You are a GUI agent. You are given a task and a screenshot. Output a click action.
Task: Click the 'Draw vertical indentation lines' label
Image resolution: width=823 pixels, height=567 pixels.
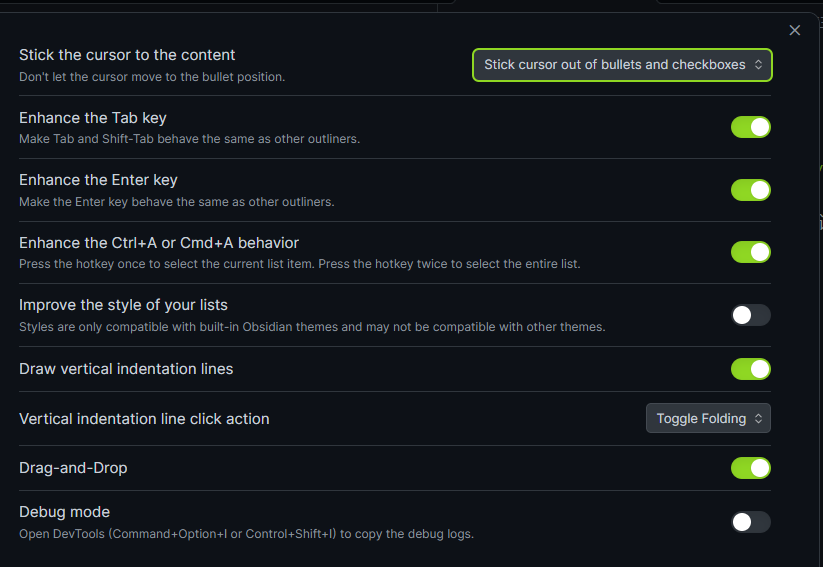[x=126, y=369]
